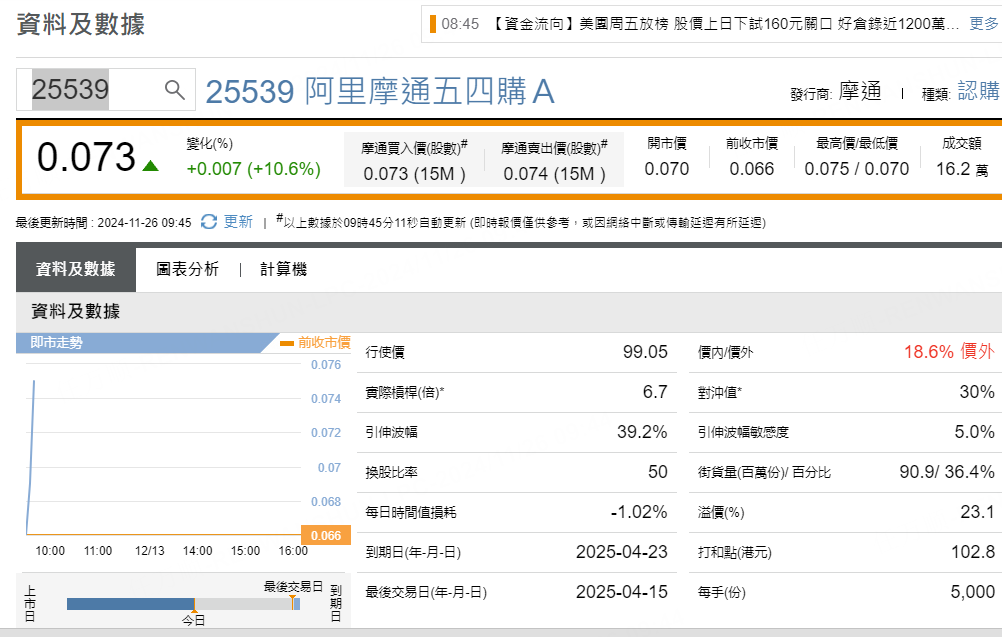Click the premium value 23.1

[977, 512]
